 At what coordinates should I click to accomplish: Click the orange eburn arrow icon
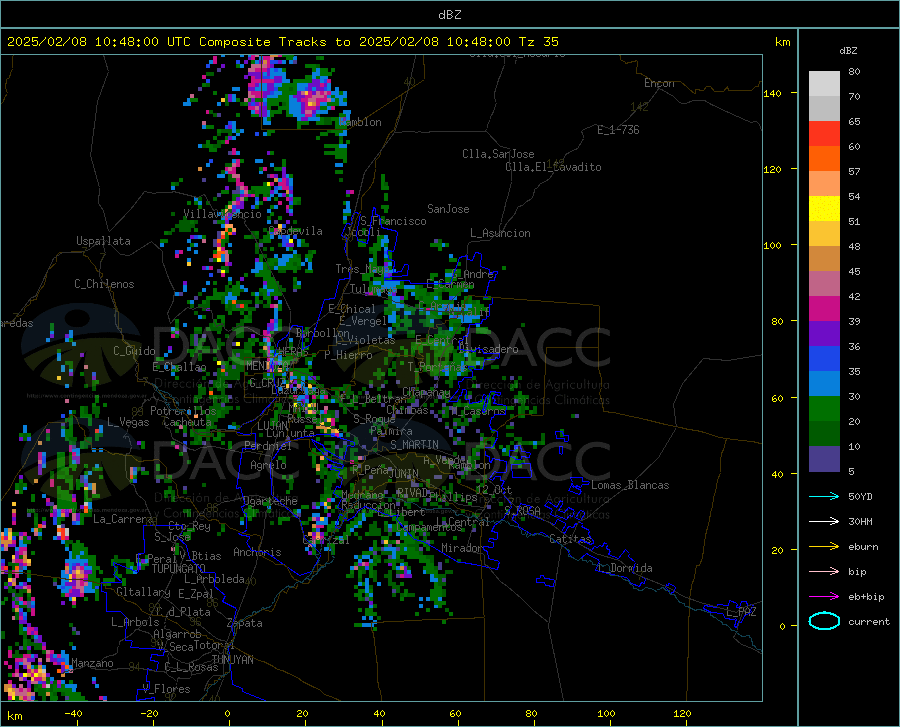pyautogui.click(x=824, y=546)
